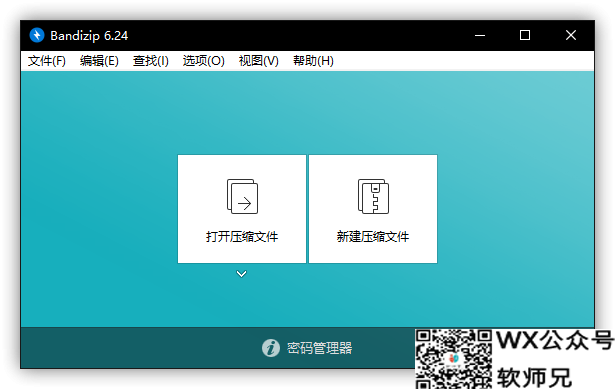
Task: Click the info icon beside 密码管理器
Action: point(271,348)
